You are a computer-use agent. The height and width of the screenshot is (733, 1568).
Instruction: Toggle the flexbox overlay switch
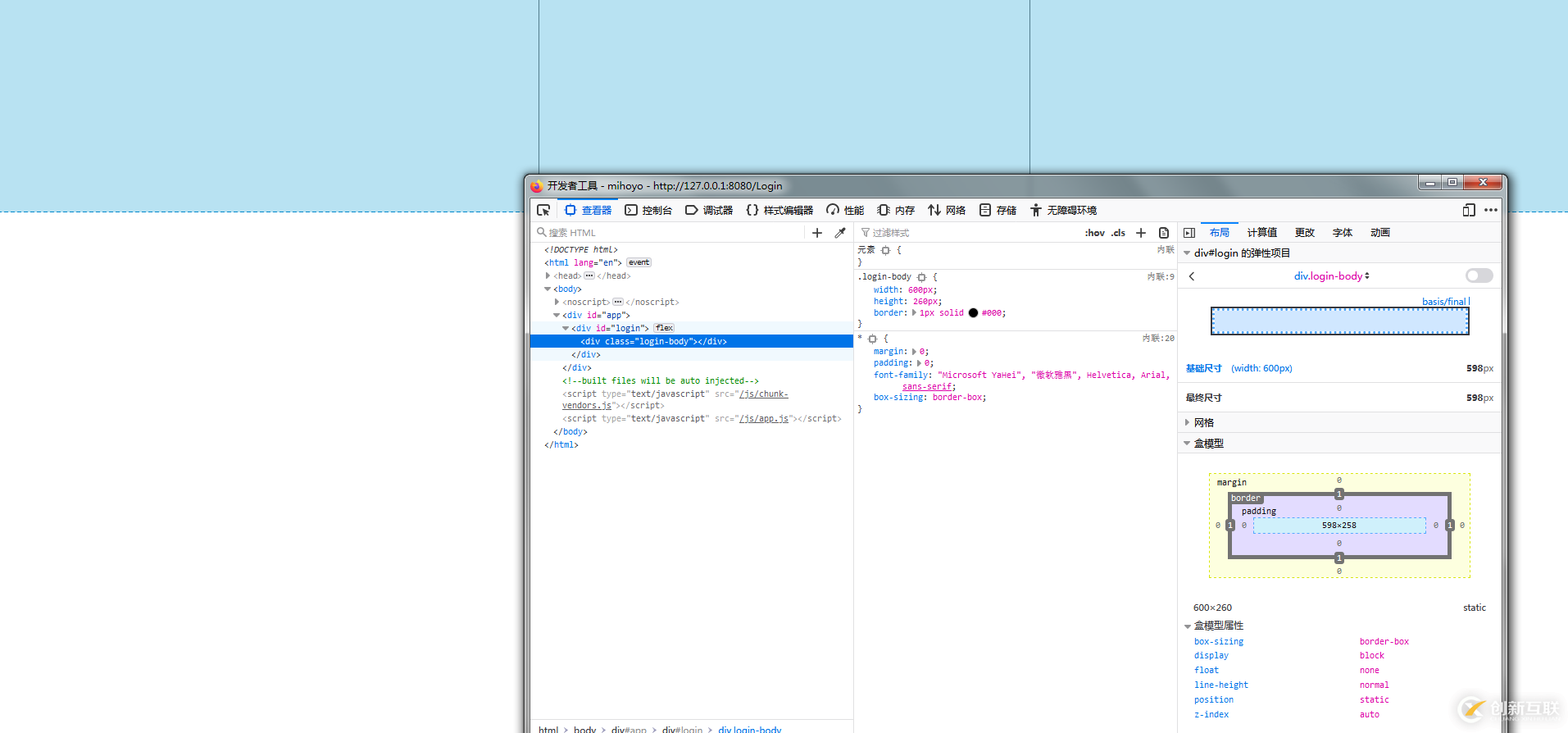(x=1479, y=275)
